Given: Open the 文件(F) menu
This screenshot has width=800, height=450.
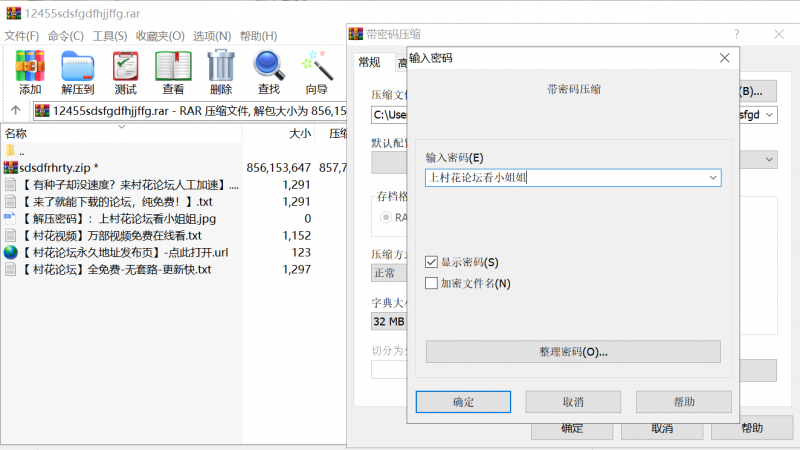Looking at the screenshot, I should (22, 36).
